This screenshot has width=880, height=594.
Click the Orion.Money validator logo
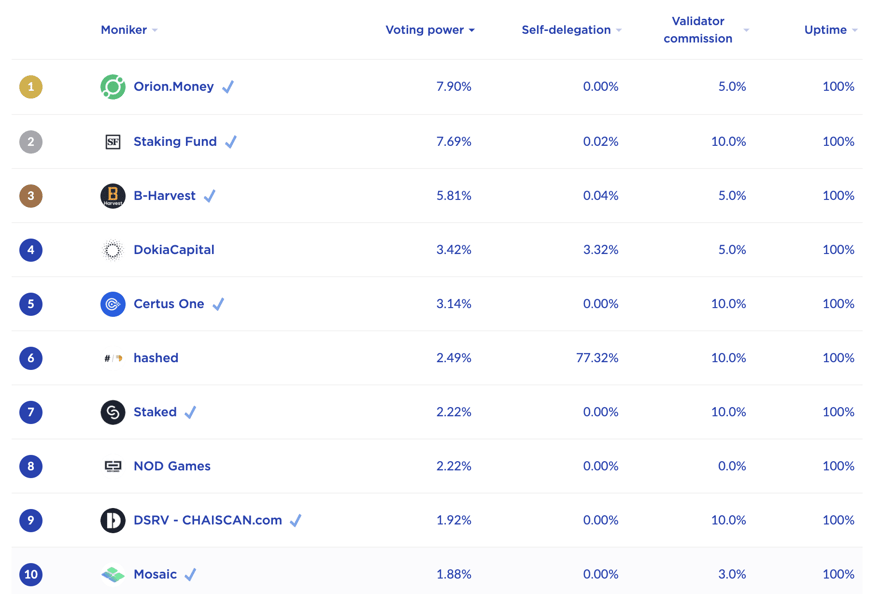[113, 87]
